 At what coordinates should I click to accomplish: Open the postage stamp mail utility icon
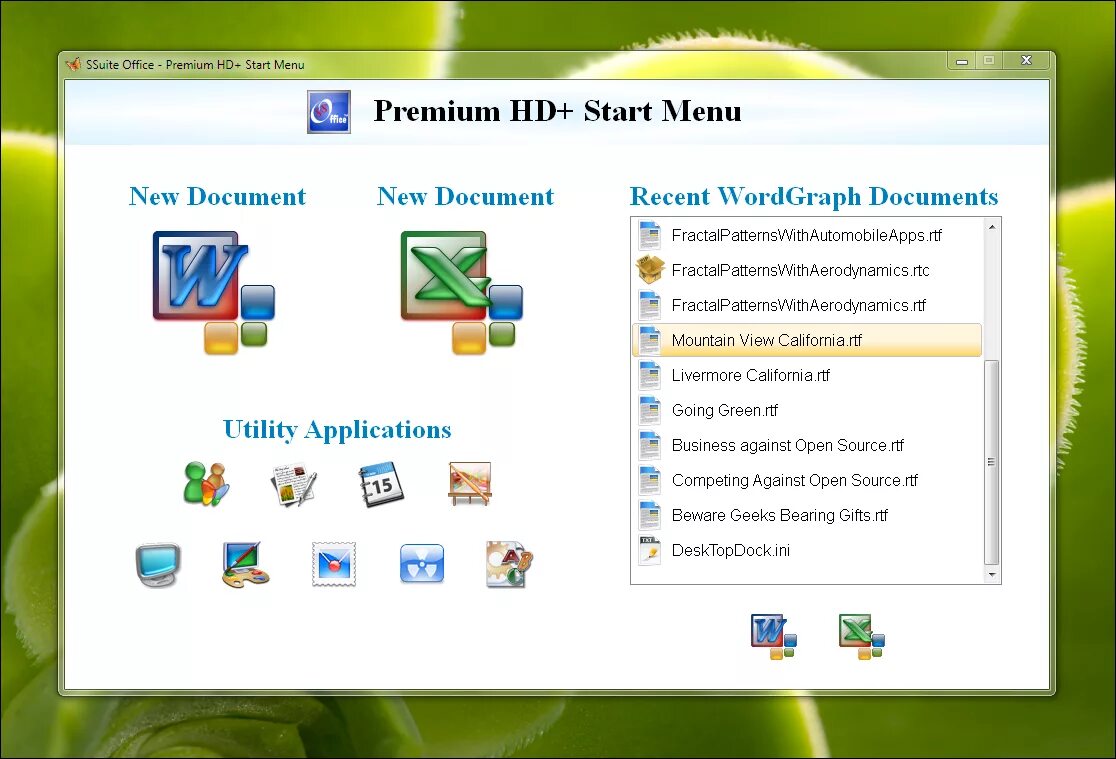coord(334,565)
